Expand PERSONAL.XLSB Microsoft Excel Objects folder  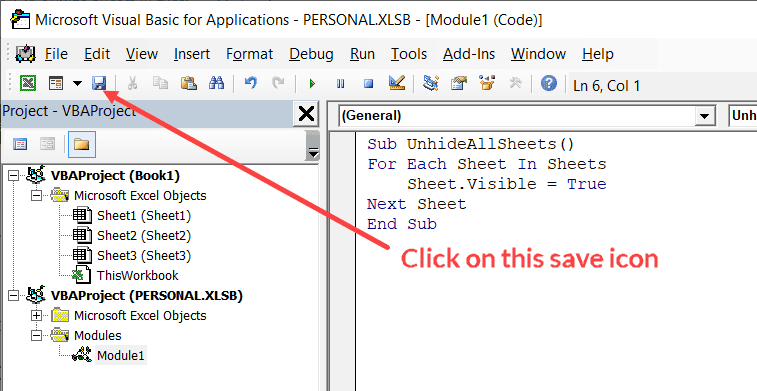click(x=36, y=315)
